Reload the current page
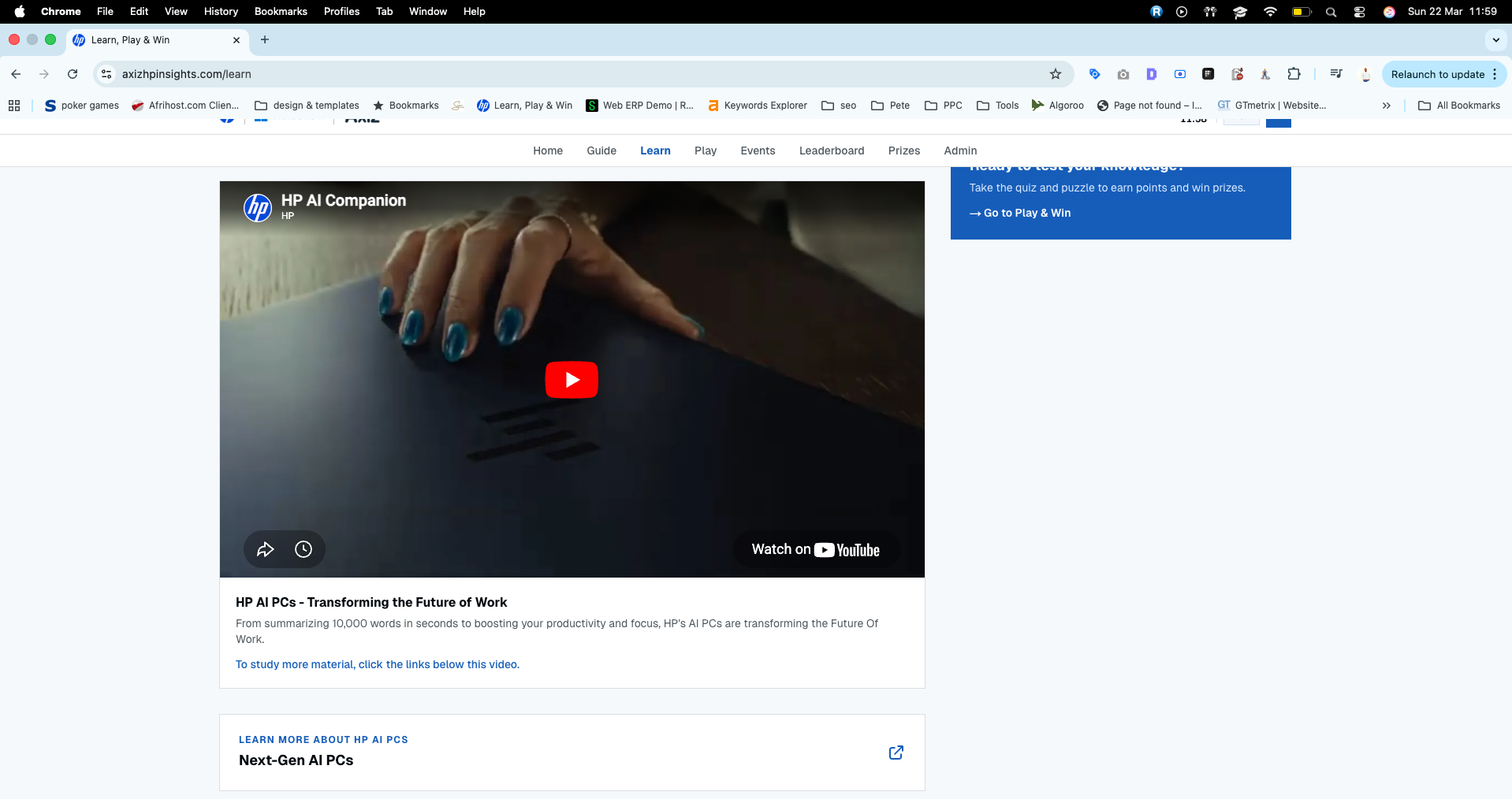The image size is (1512, 799). pyautogui.click(x=73, y=74)
